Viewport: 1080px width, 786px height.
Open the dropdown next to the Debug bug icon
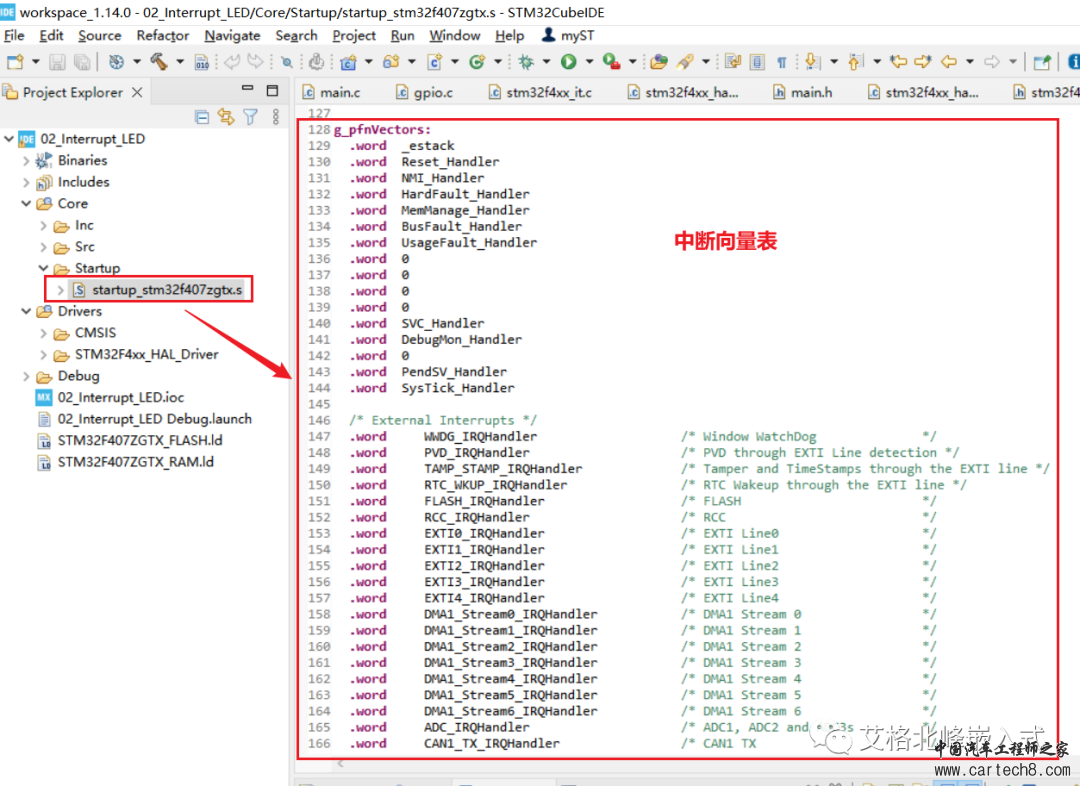pos(546,62)
